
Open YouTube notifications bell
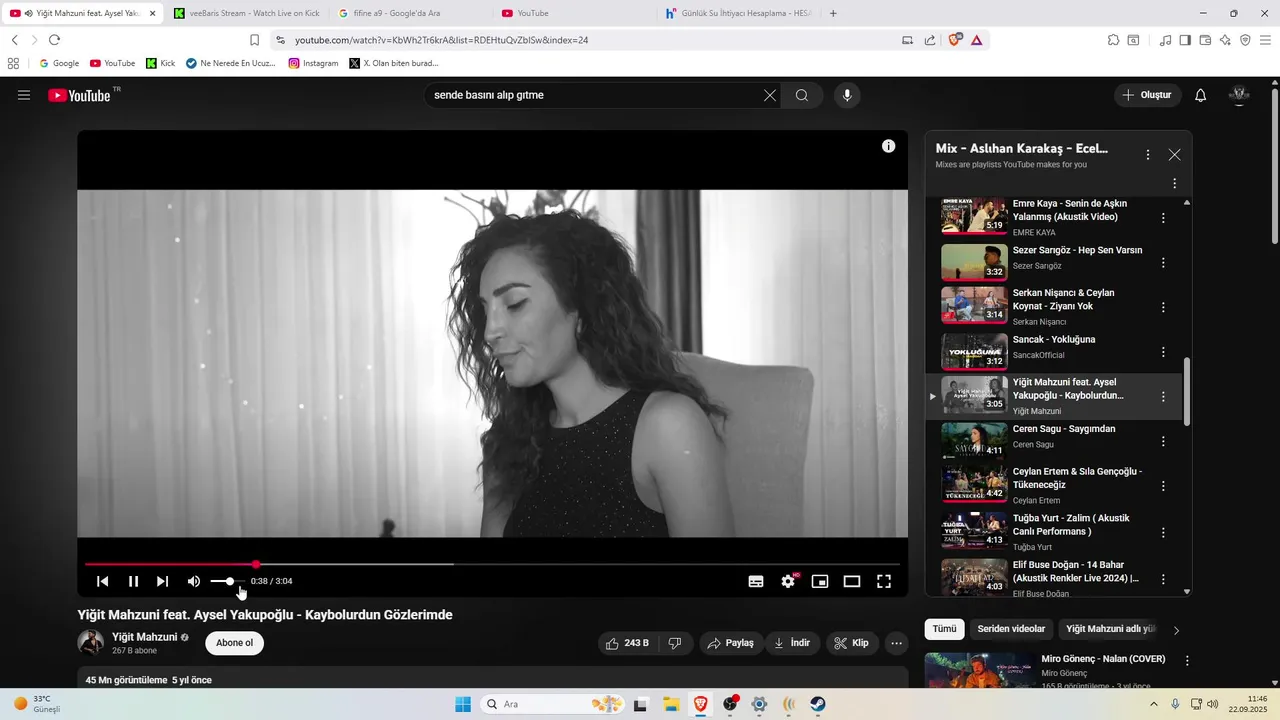(x=1201, y=95)
